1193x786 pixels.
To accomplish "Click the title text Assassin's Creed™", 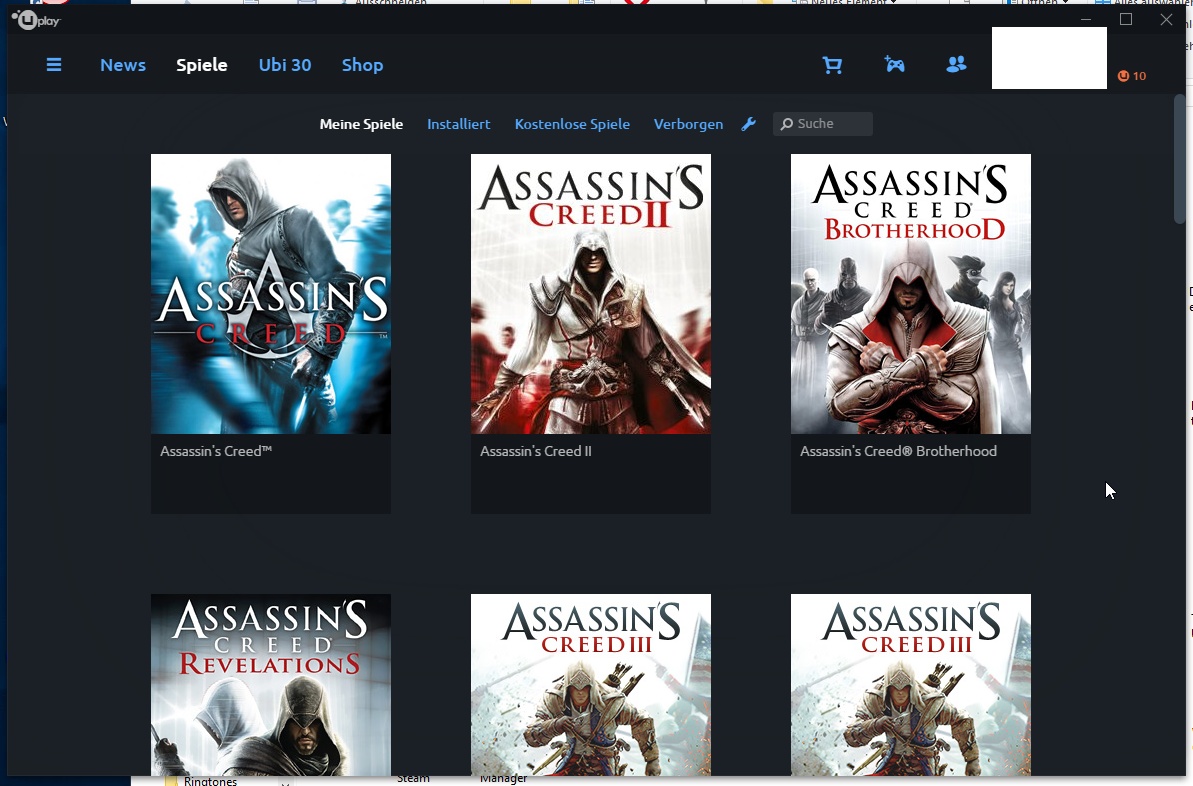I will 216,451.
